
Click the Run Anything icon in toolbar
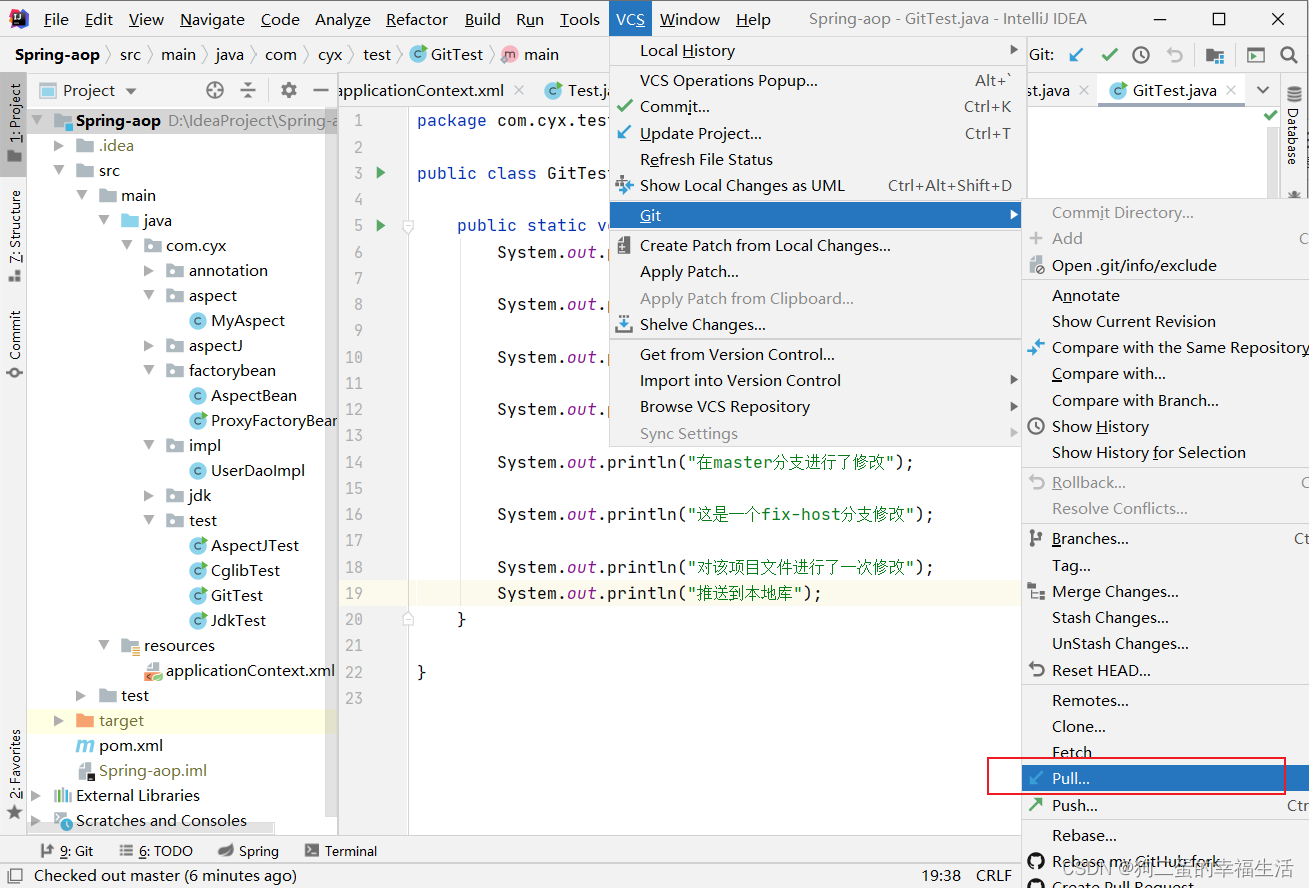coord(1256,55)
